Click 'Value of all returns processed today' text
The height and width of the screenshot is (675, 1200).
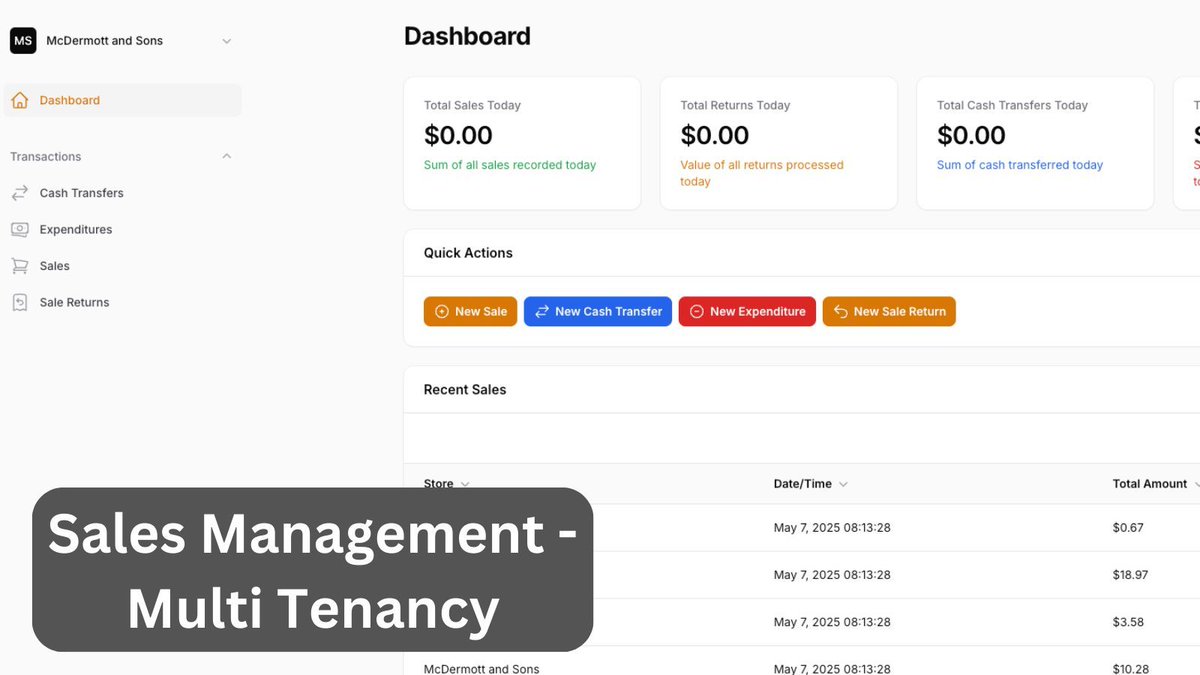762,173
